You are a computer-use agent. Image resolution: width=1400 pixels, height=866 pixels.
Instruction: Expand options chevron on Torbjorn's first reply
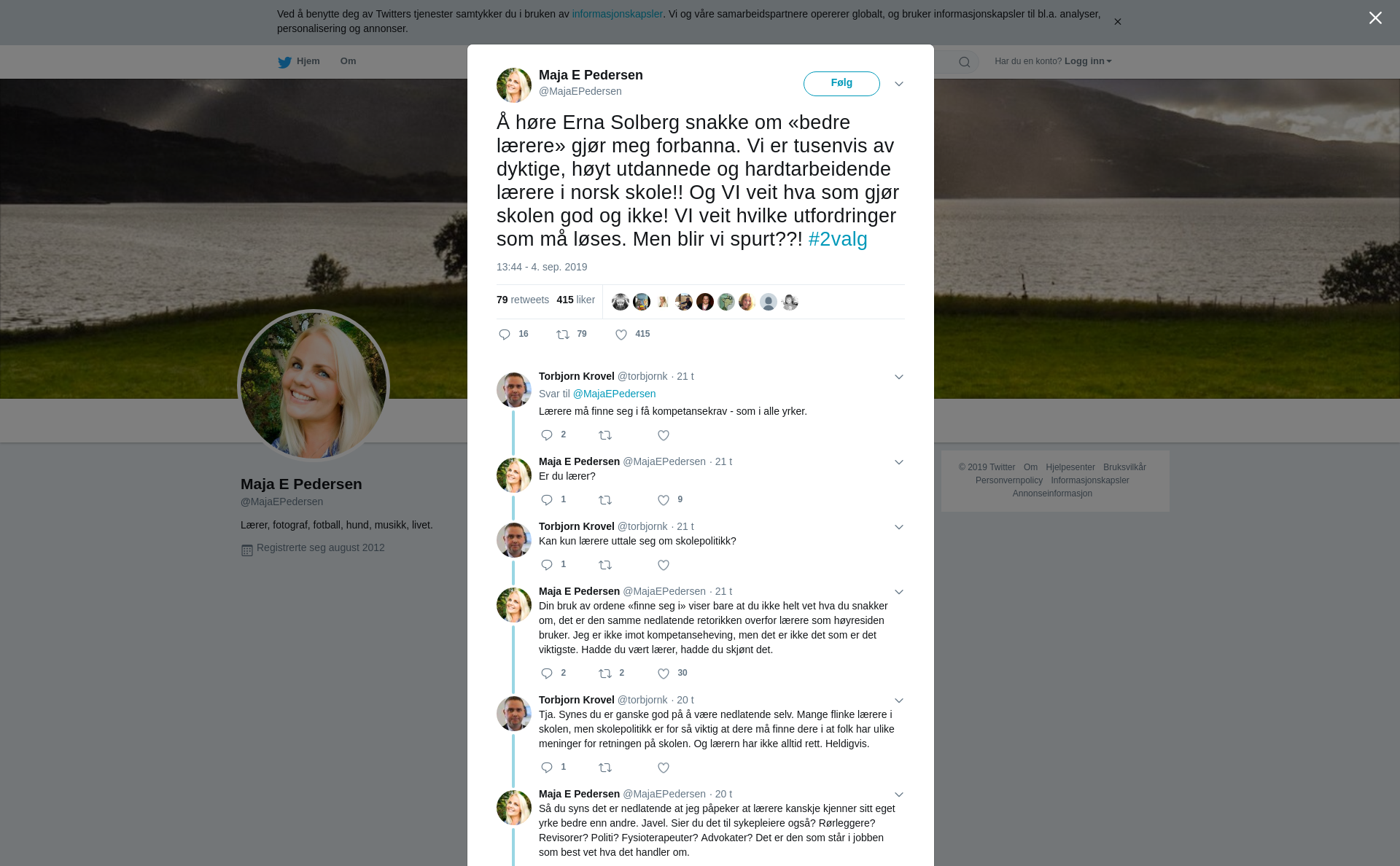click(x=899, y=377)
